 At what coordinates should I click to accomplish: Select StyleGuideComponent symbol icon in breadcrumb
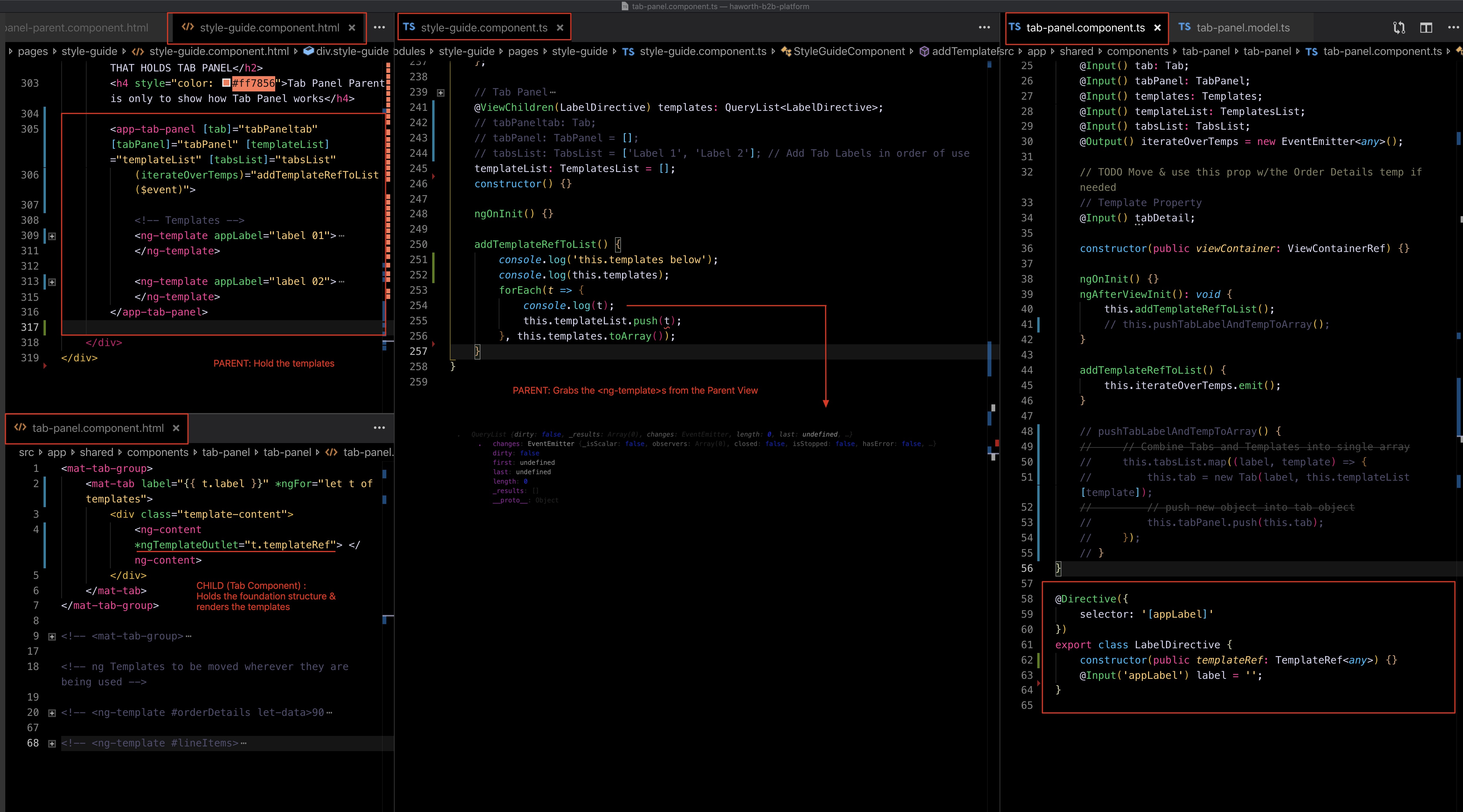click(x=786, y=51)
